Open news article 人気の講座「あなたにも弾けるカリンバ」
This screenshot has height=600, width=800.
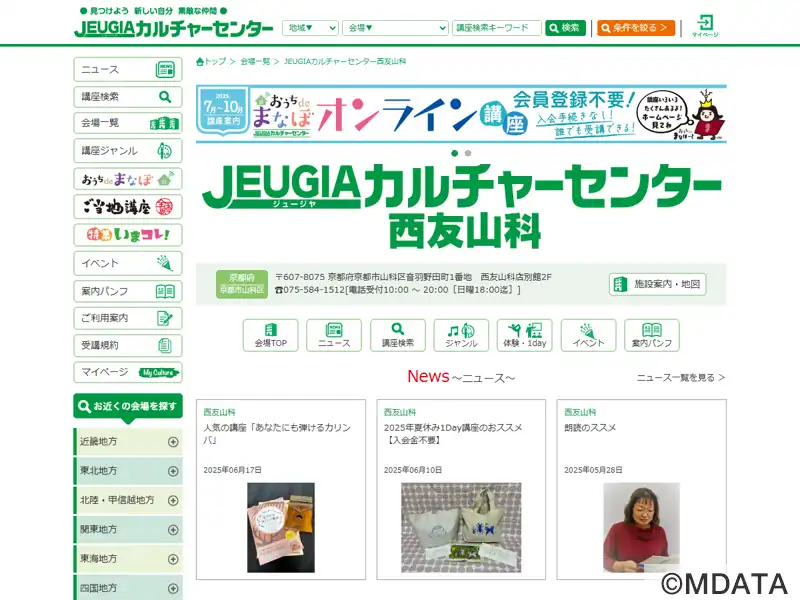coord(277,434)
